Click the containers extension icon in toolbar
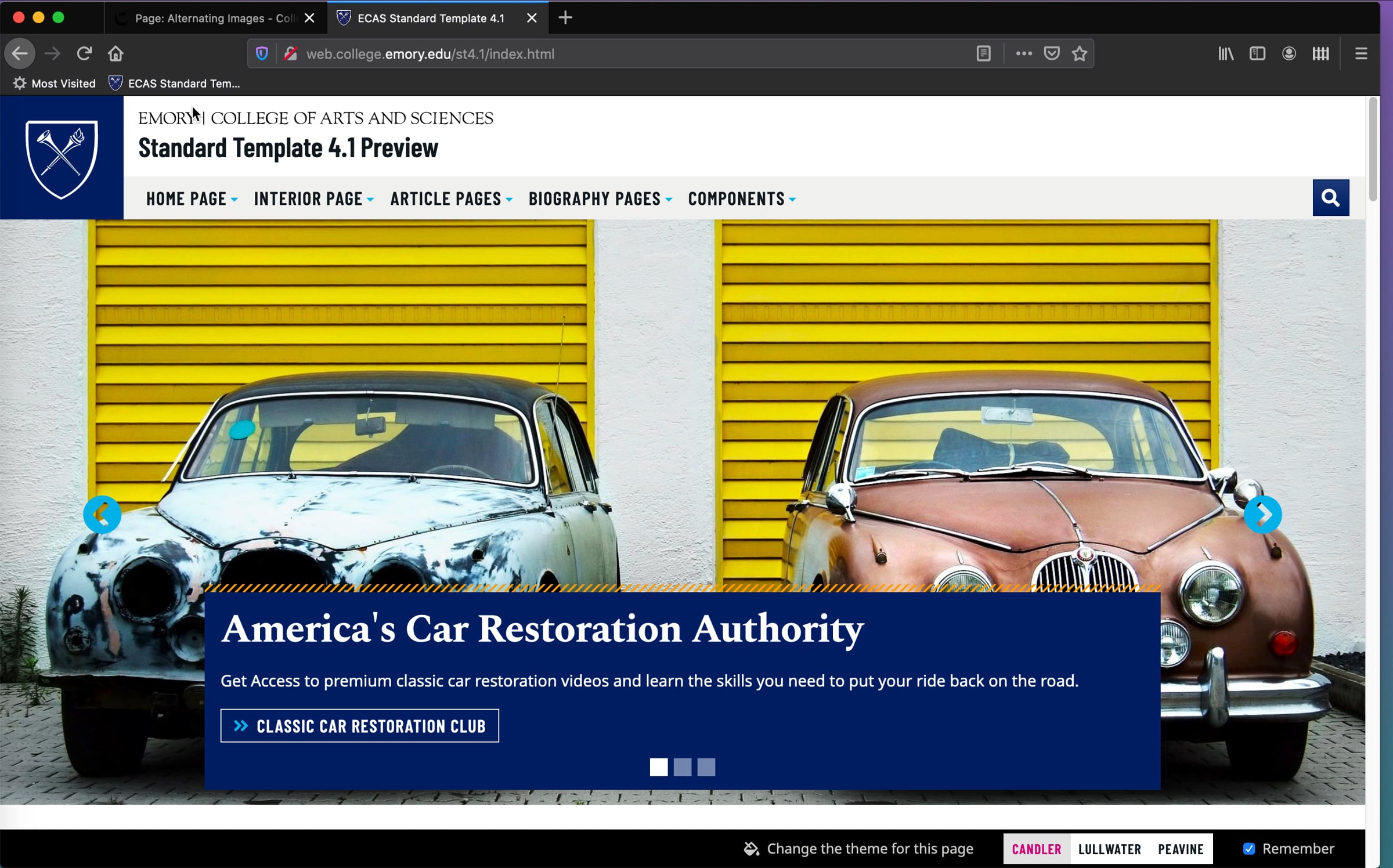This screenshot has height=868, width=1393. [1320, 54]
